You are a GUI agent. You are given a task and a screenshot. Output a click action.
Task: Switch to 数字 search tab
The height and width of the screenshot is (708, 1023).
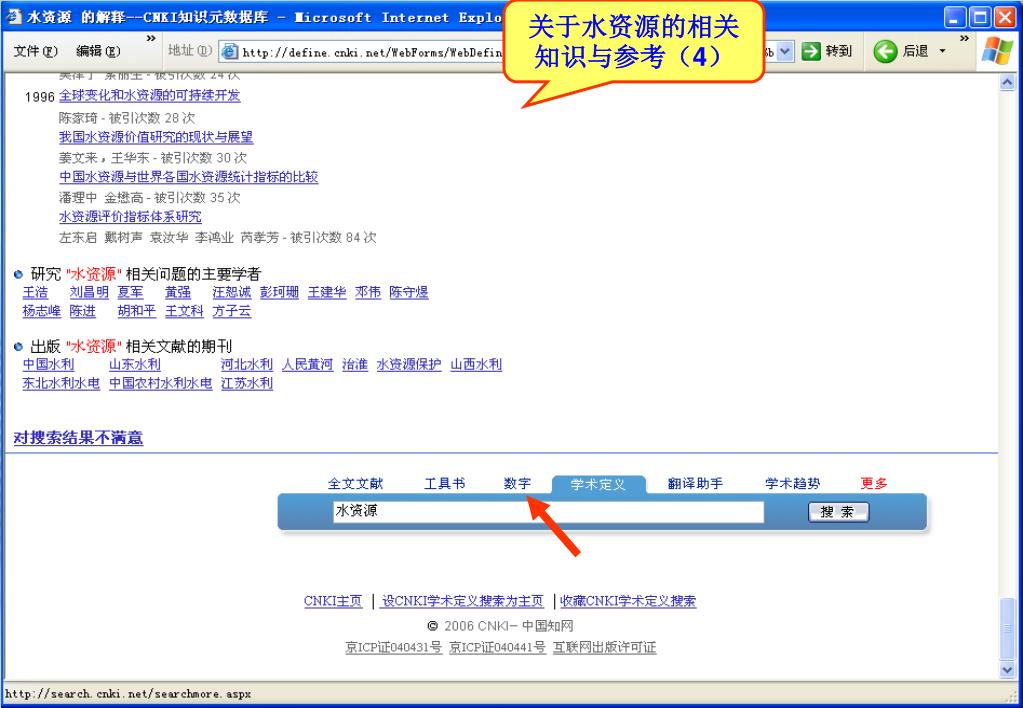coord(517,484)
